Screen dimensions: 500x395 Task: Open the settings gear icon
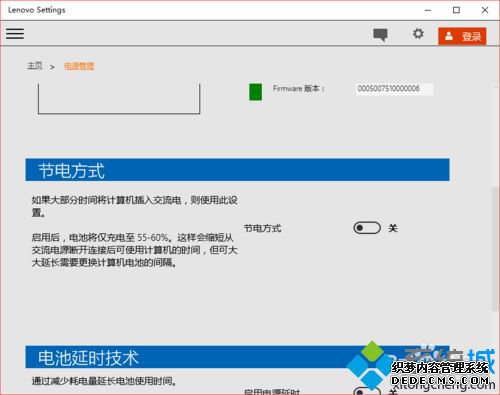click(418, 34)
